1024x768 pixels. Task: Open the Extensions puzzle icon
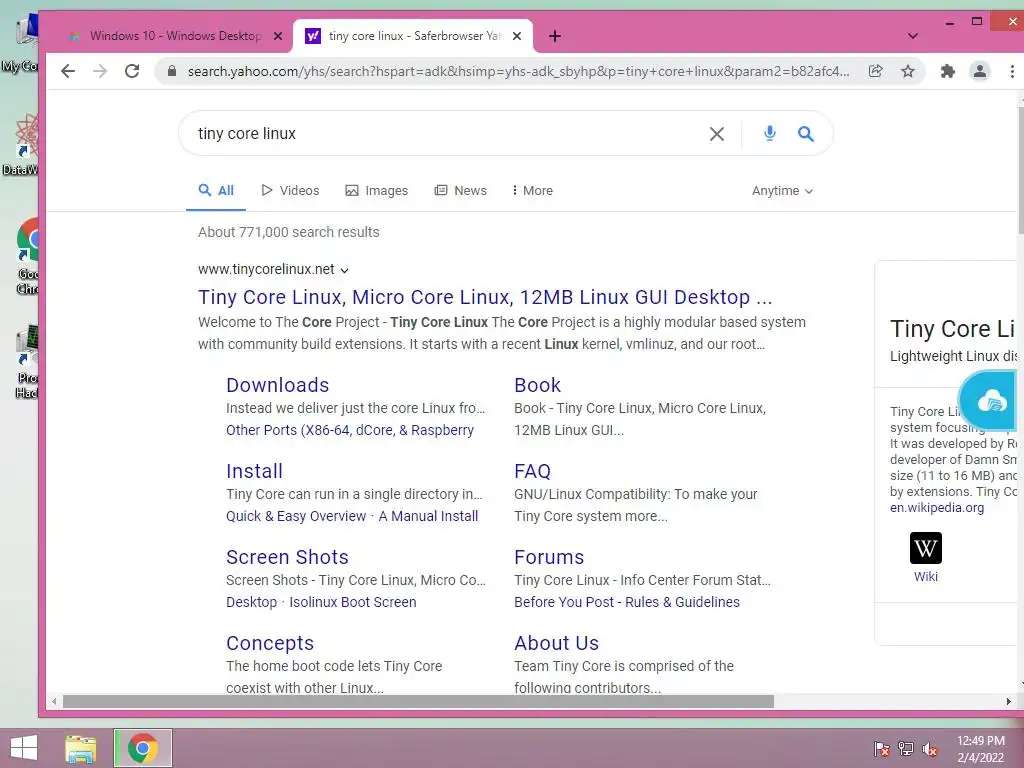(948, 71)
